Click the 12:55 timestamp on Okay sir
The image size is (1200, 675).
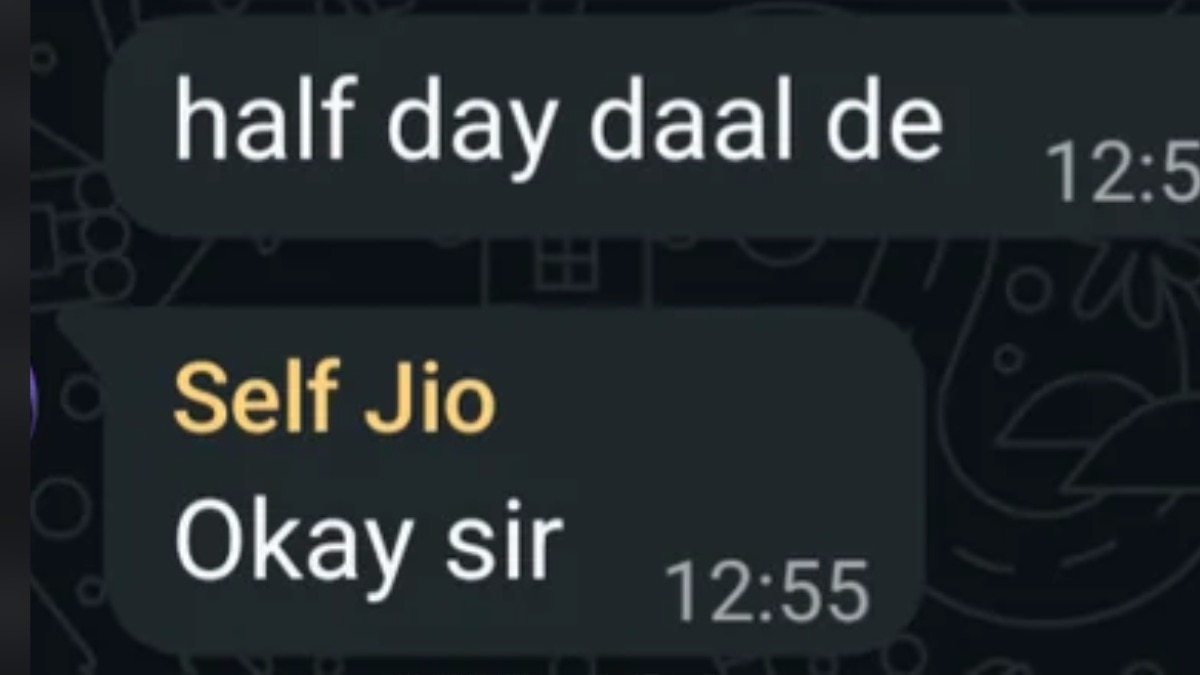click(x=767, y=592)
